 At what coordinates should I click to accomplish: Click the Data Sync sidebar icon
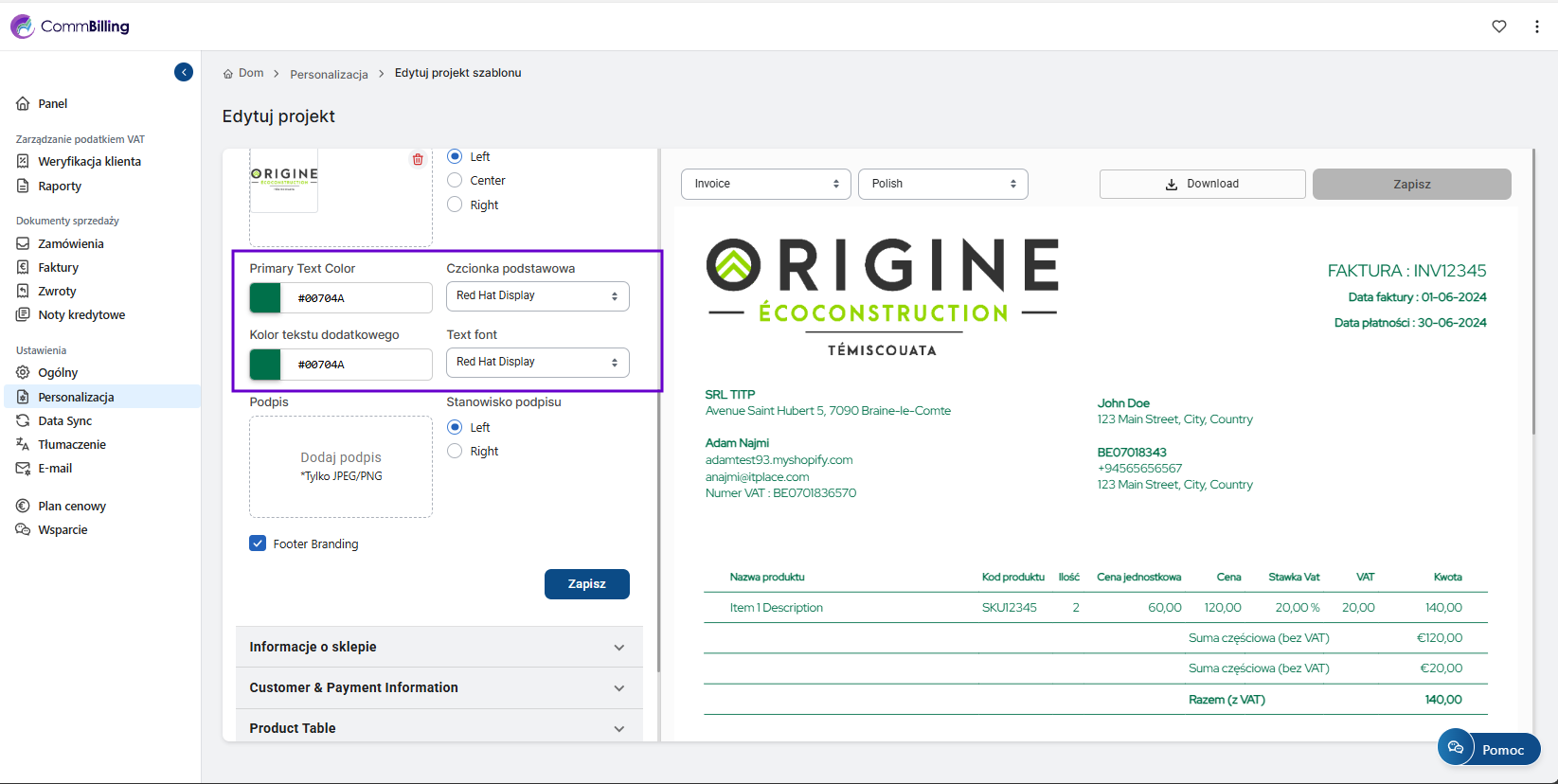[x=23, y=420]
